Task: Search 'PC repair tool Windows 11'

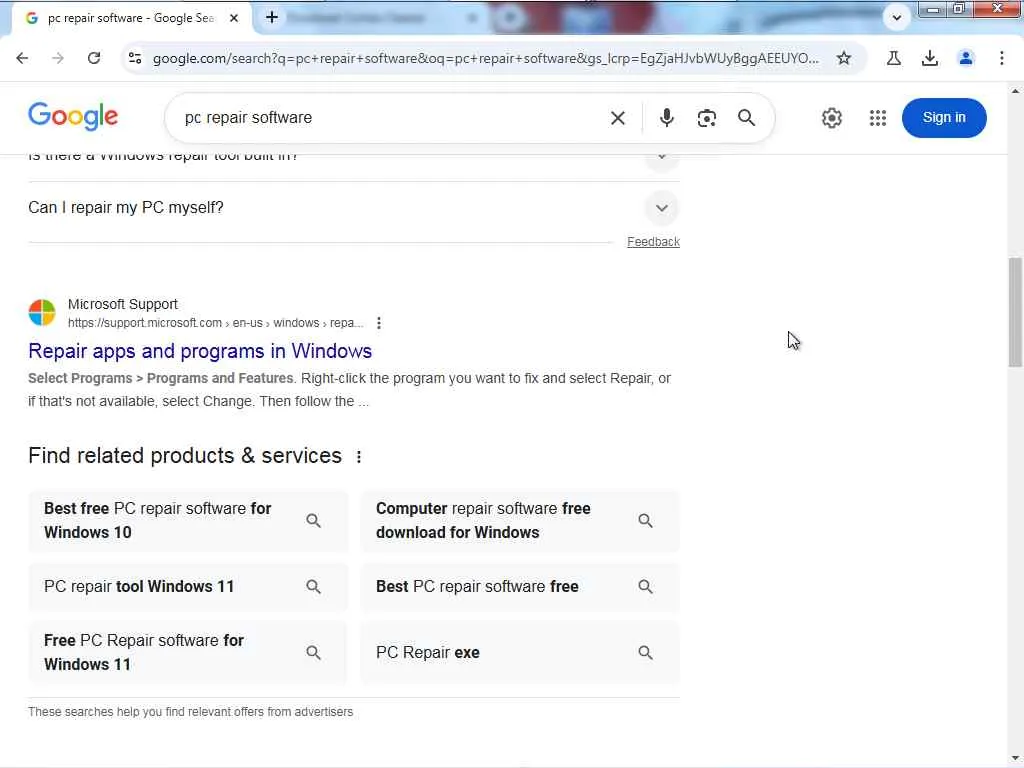Action: (x=188, y=586)
